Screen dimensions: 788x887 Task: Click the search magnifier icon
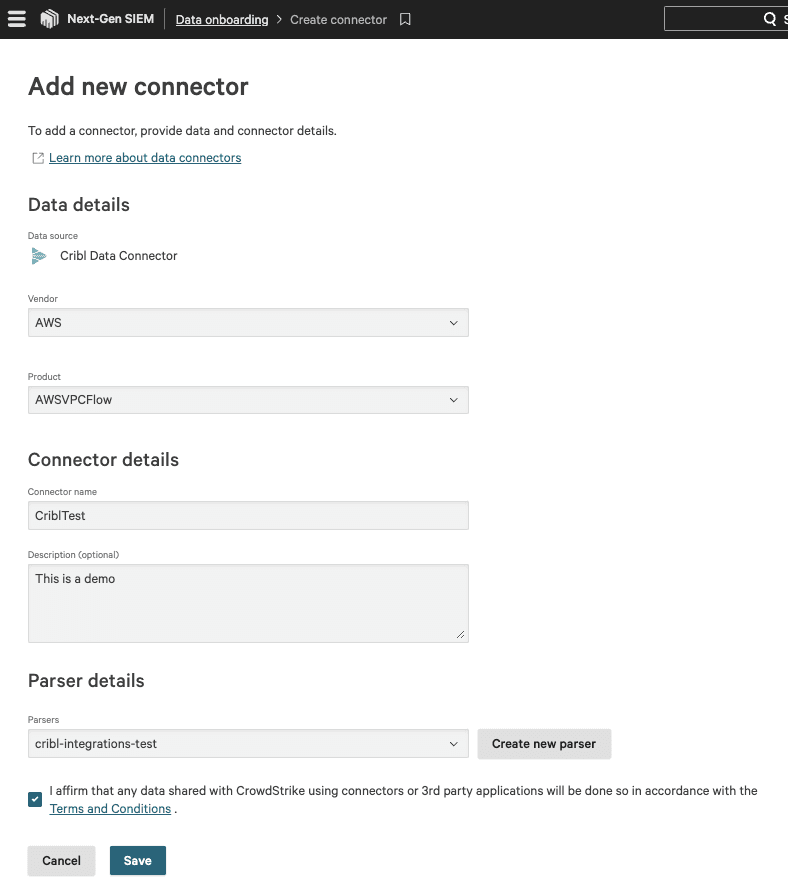pos(770,19)
